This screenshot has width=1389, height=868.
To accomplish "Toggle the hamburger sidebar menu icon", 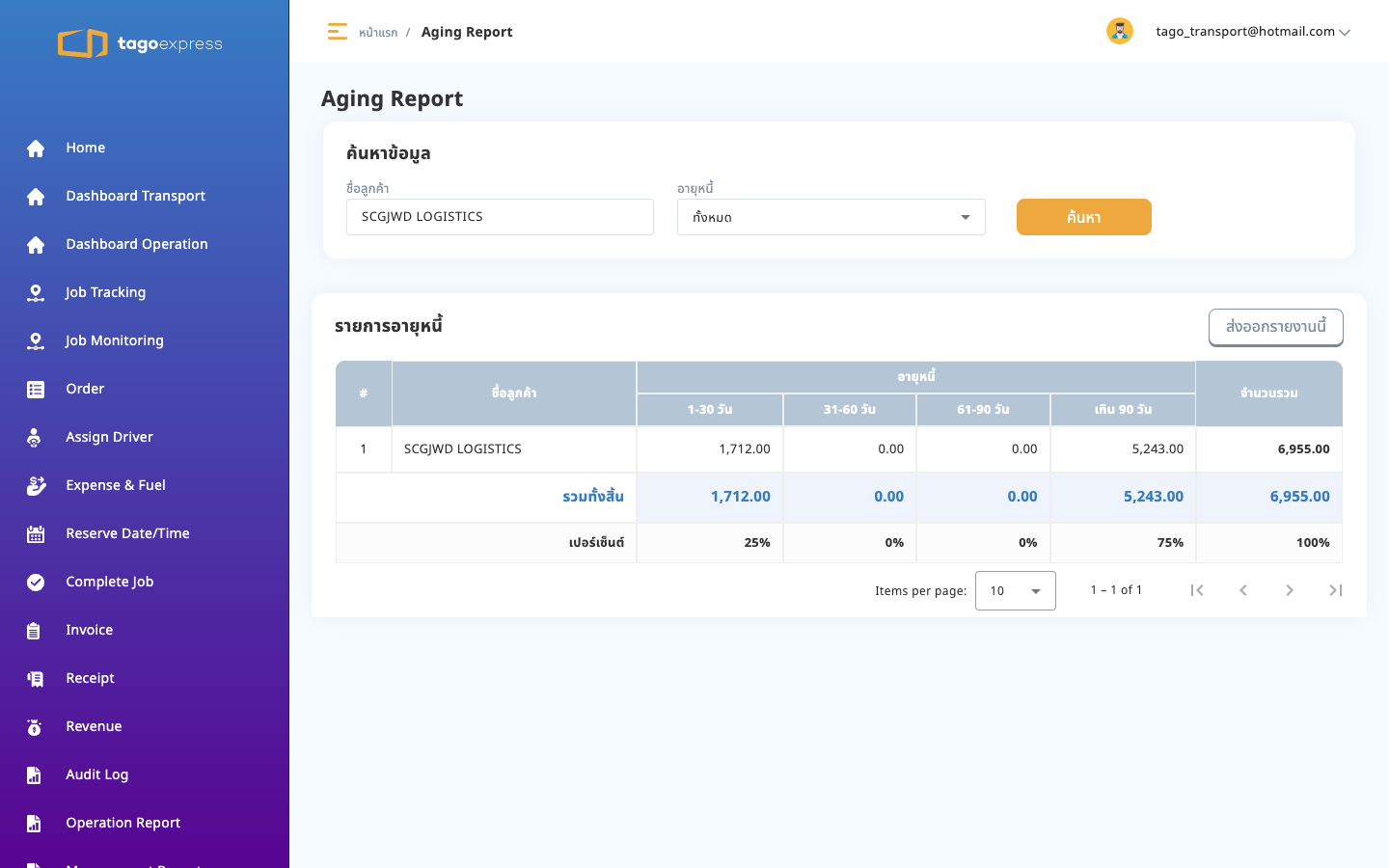I will pyautogui.click(x=338, y=32).
